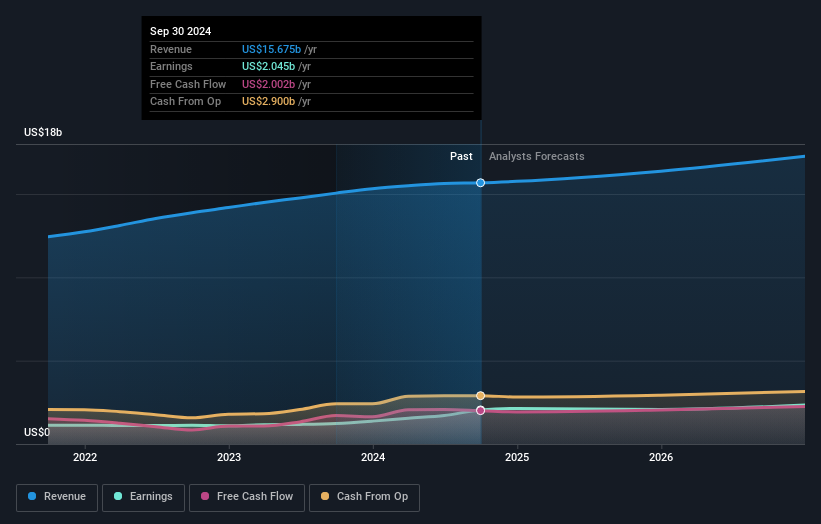Toggle the Cash From Op legend button
821x524 pixels.
(364, 497)
